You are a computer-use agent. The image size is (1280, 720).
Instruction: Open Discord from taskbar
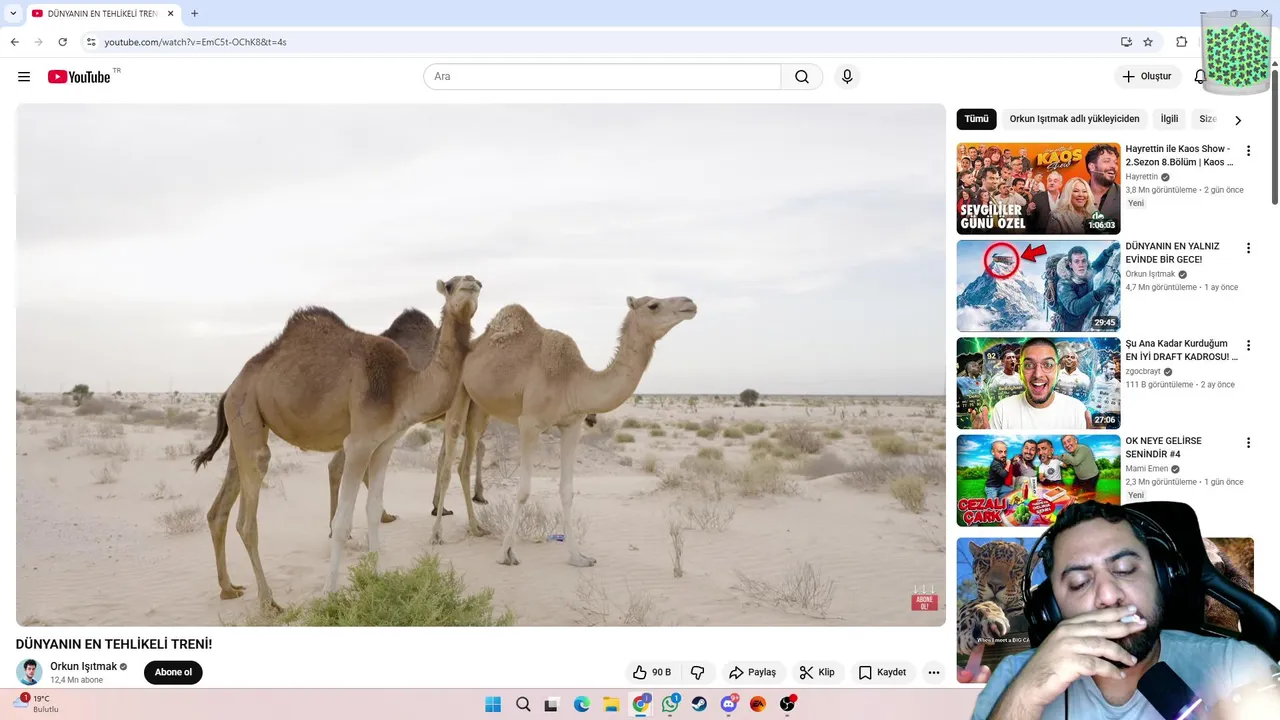[x=729, y=704]
